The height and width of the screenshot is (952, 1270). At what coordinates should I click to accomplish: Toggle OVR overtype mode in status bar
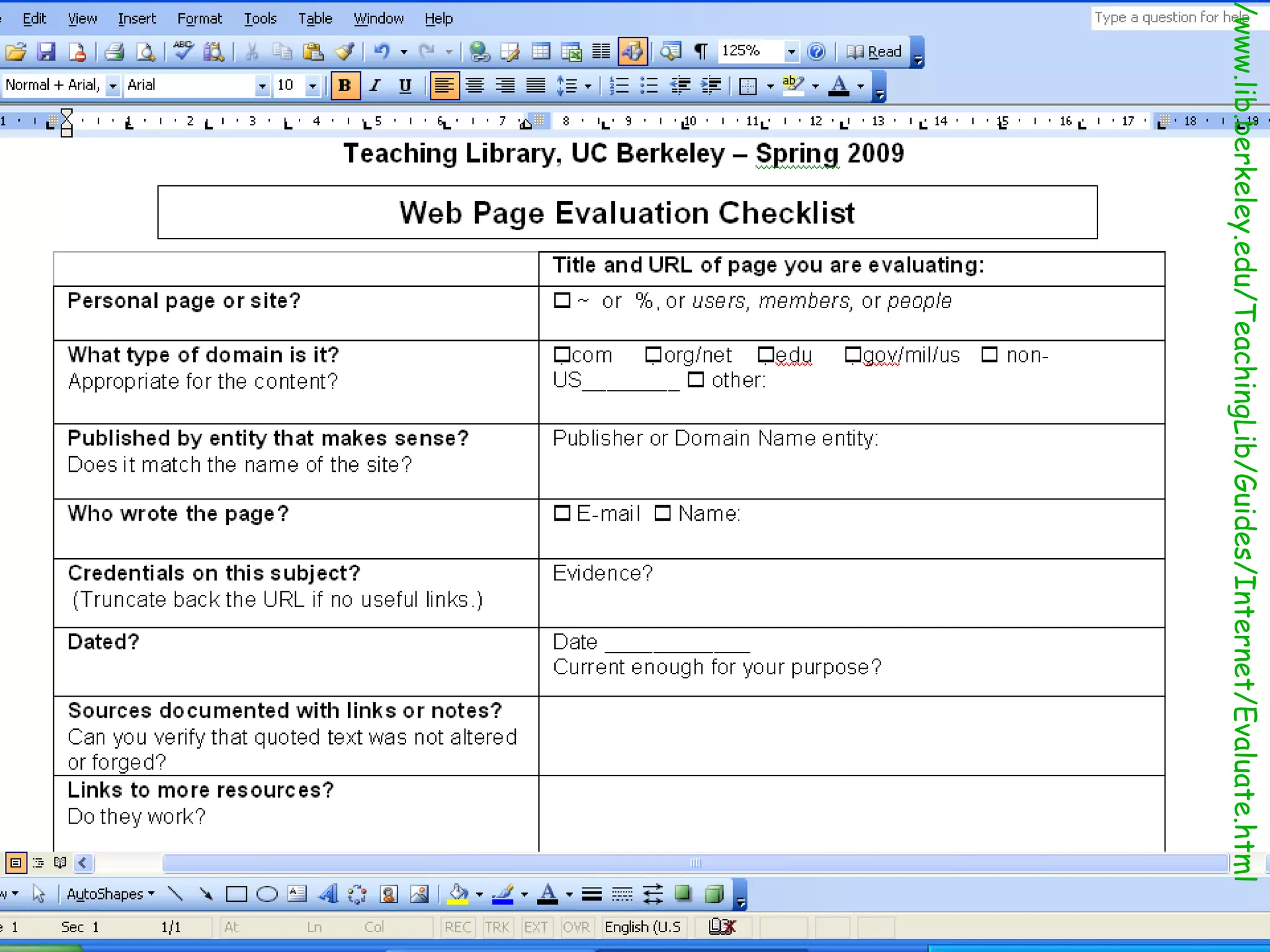click(576, 927)
